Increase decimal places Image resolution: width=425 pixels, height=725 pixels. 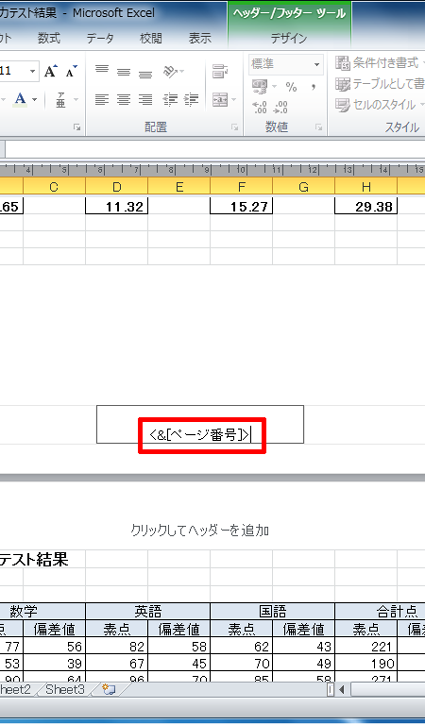click(260, 107)
